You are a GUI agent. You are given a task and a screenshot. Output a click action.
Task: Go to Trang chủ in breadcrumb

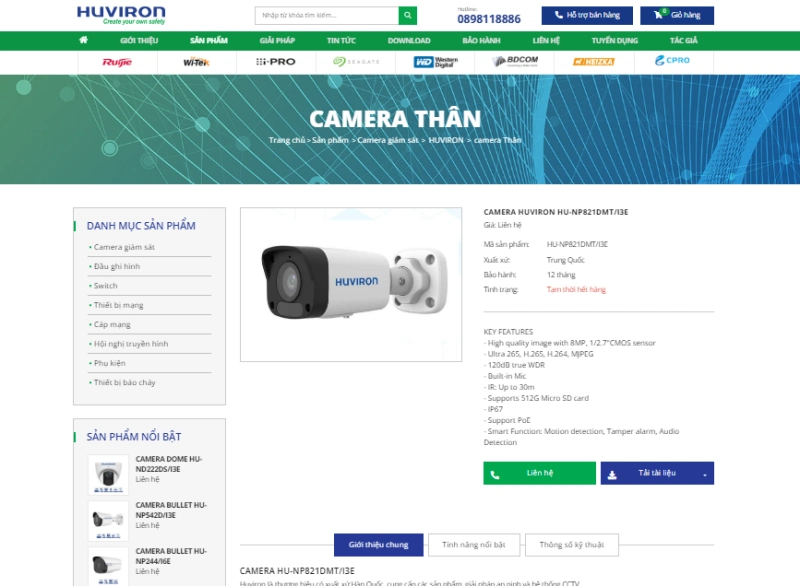(x=287, y=140)
